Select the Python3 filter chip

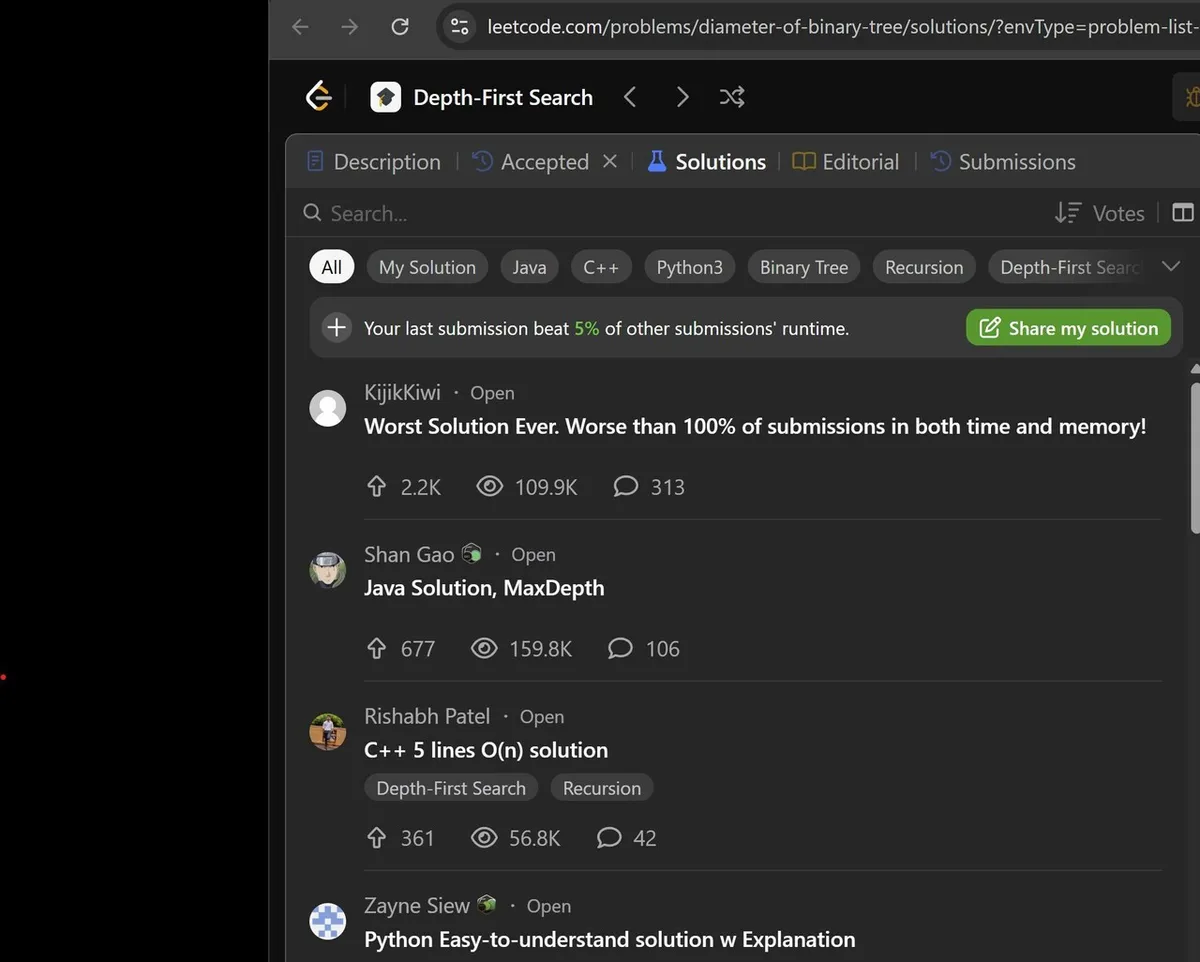click(x=689, y=267)
